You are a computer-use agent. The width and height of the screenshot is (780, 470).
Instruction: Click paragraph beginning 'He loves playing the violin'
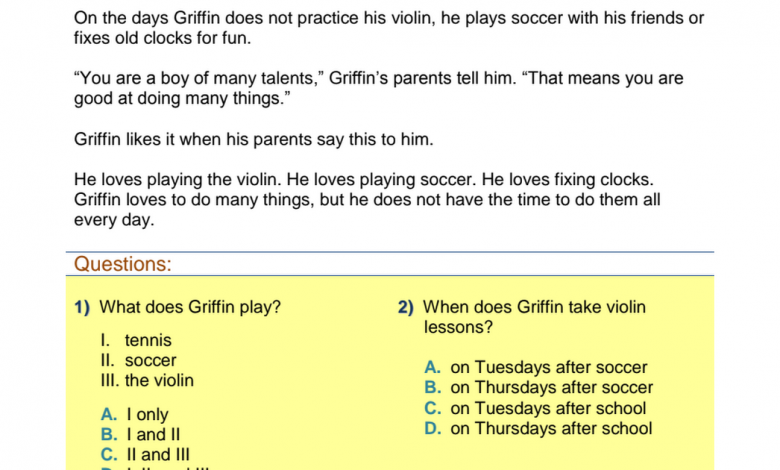(x=367, y=199)
